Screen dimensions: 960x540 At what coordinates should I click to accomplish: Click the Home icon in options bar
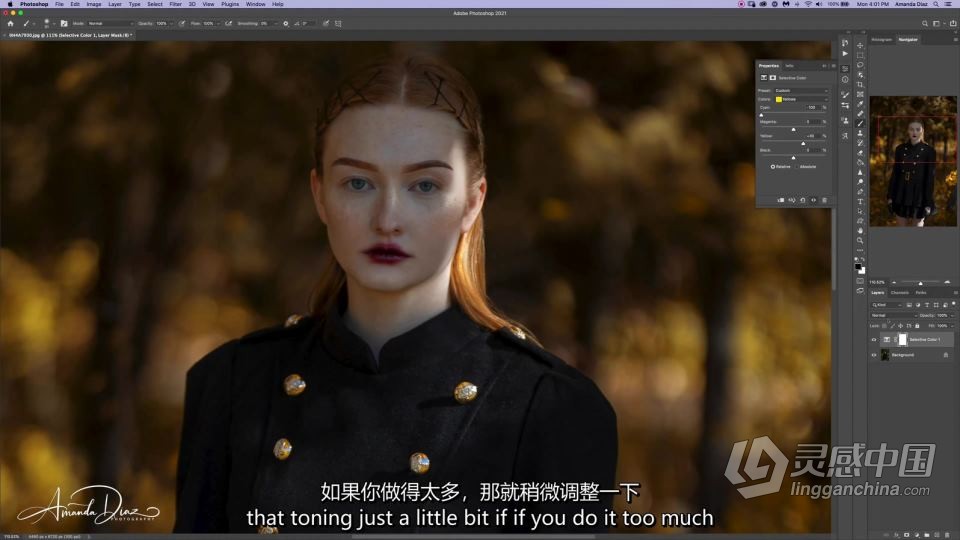10,23
